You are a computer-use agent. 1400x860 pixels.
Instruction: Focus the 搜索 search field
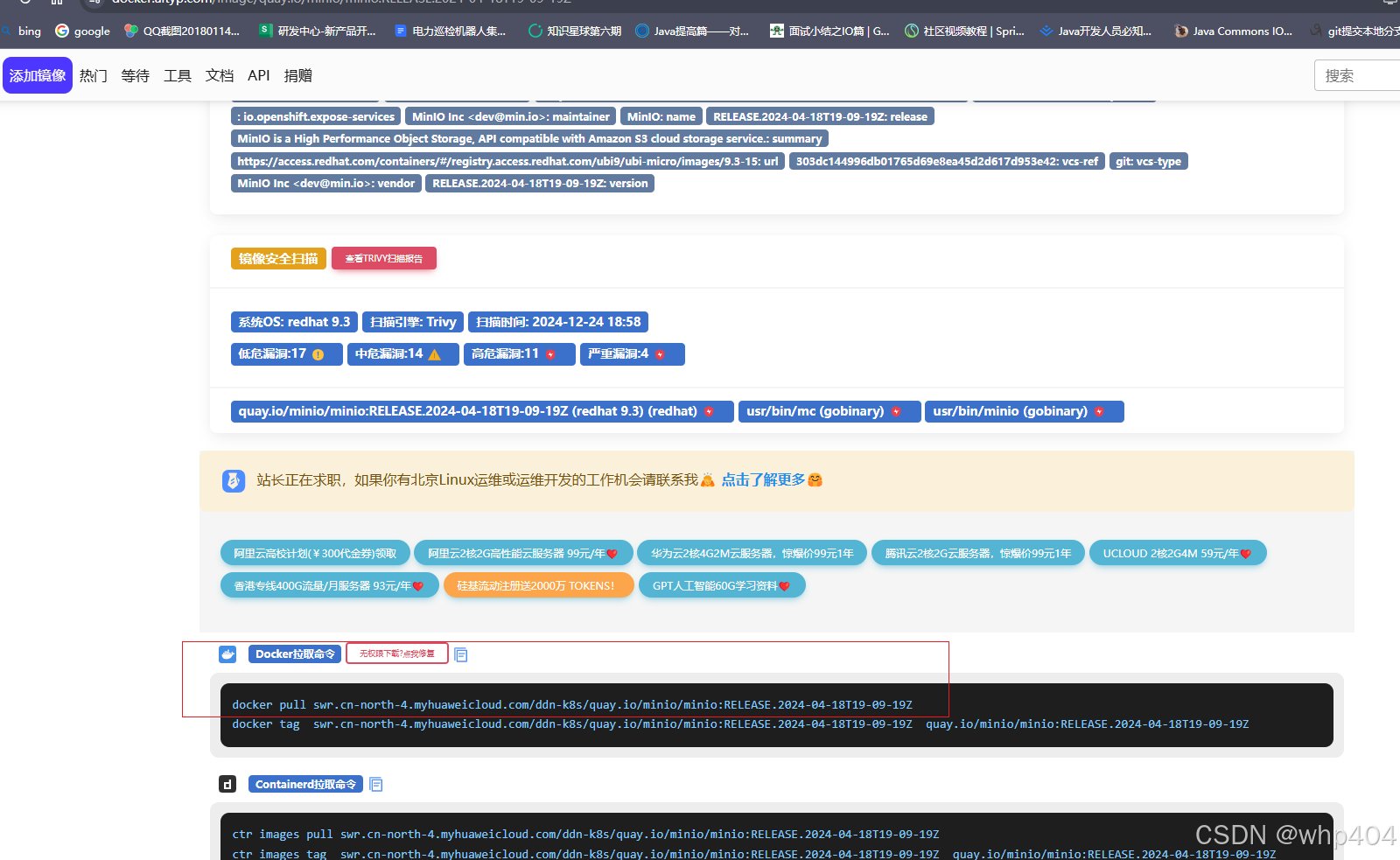1357,75
